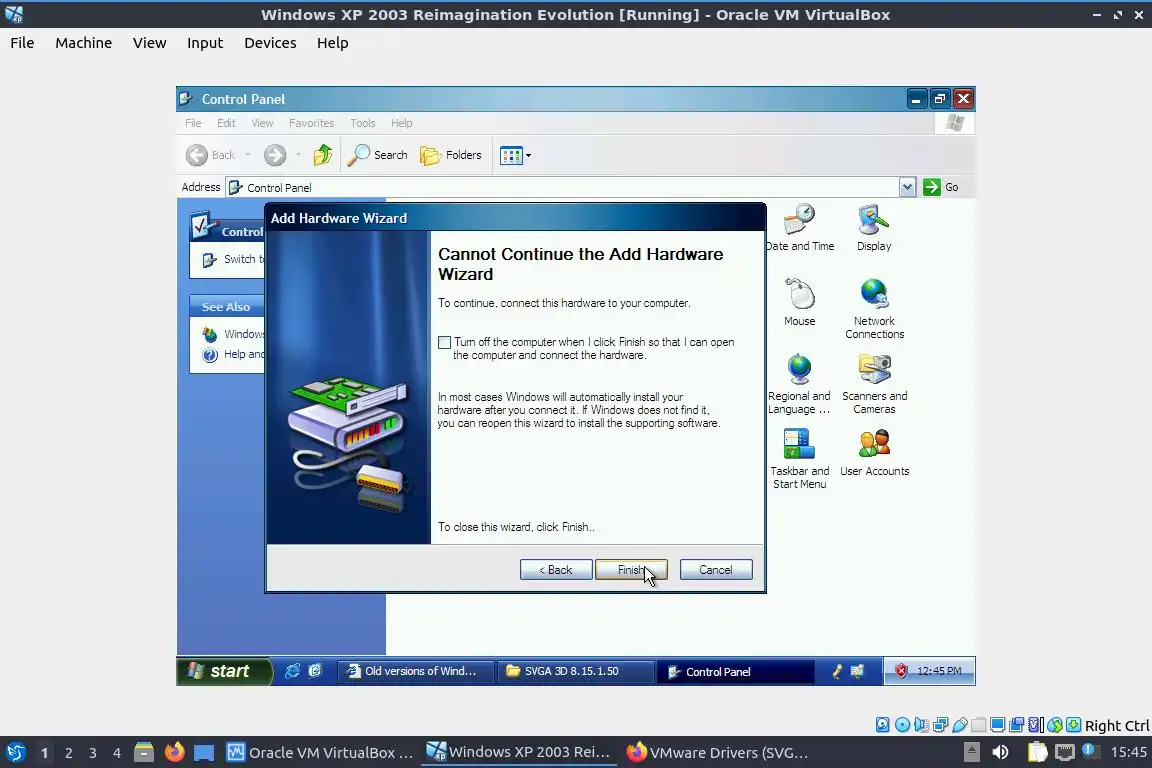Open User Accounts icon

tap(874, 453)
